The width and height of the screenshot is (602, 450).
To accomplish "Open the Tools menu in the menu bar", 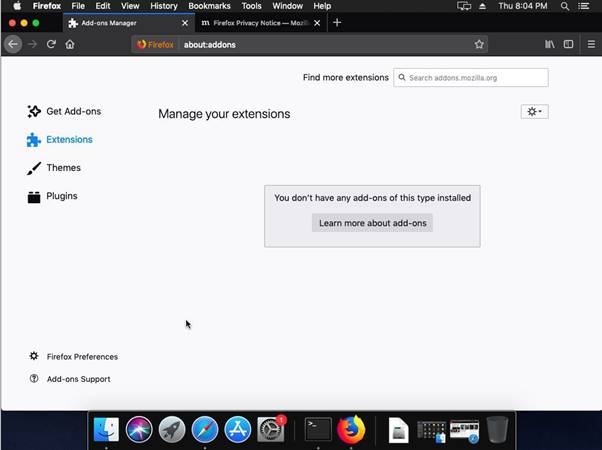I will (251, 6).
